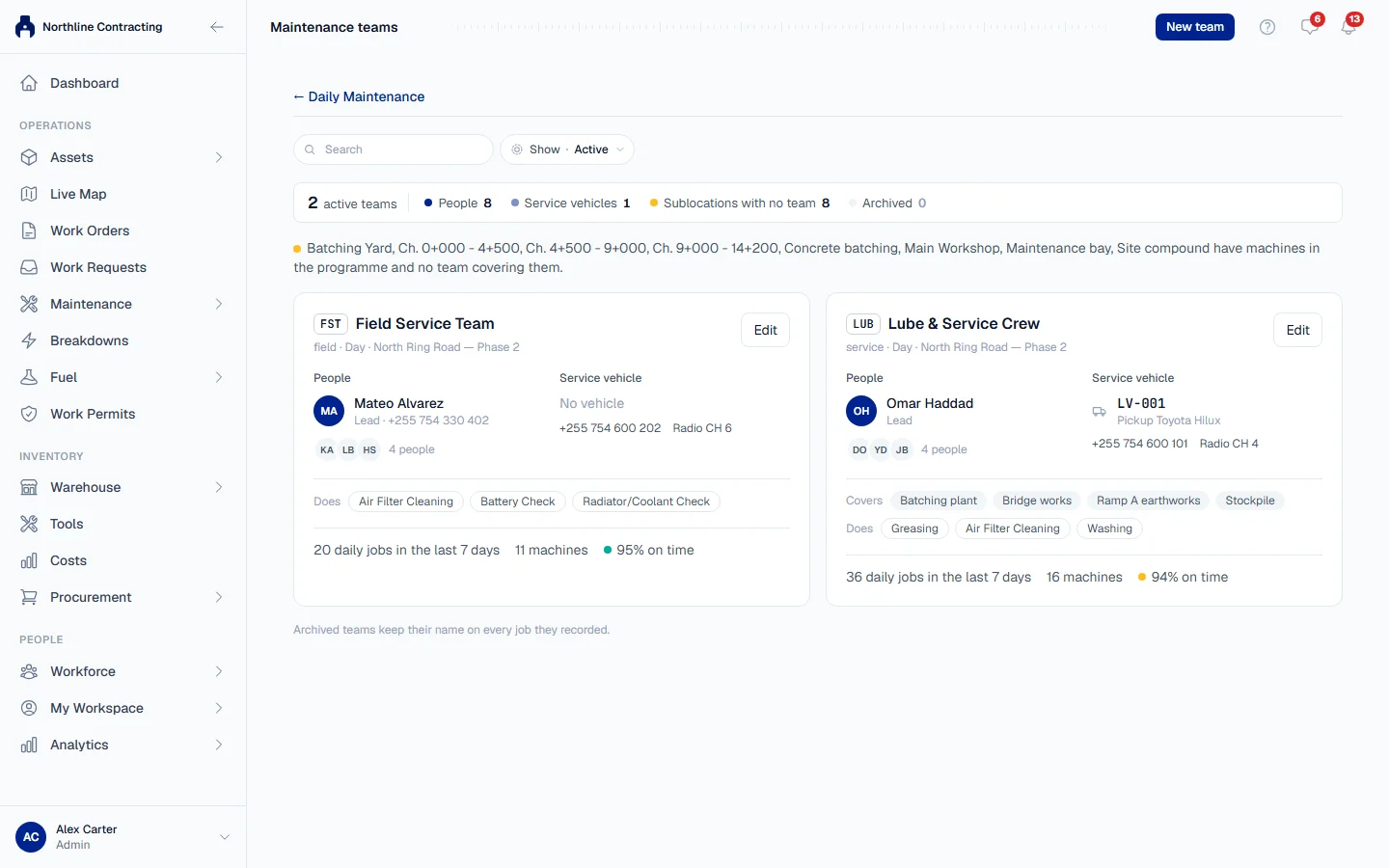The width and height of the screenshot is (1389, 868).
Task: Expand the Analytics submenu chevron
Action: 219,745
